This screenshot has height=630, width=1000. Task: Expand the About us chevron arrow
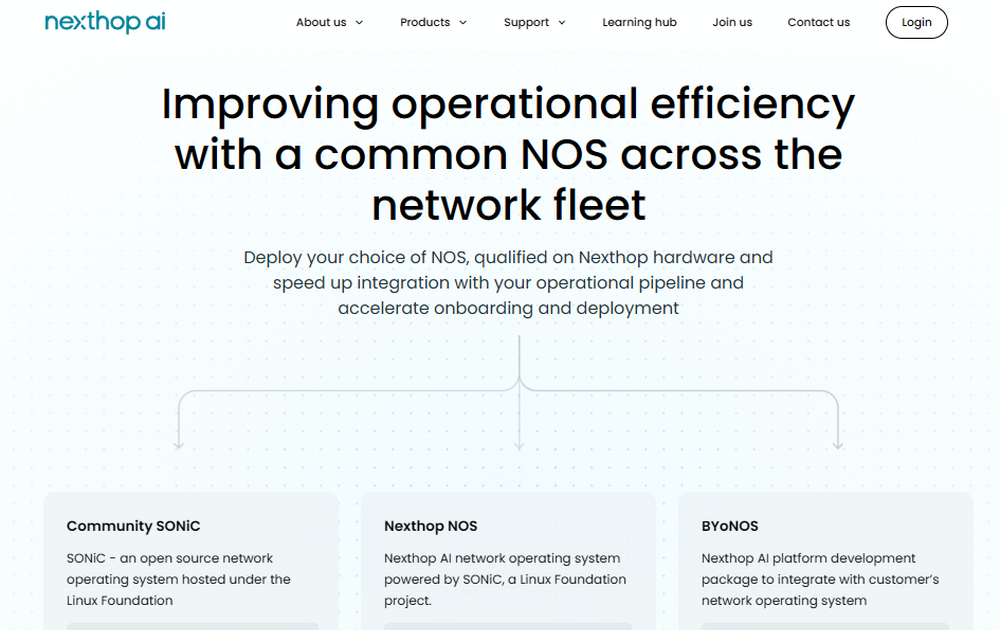(x=359, y=22)
